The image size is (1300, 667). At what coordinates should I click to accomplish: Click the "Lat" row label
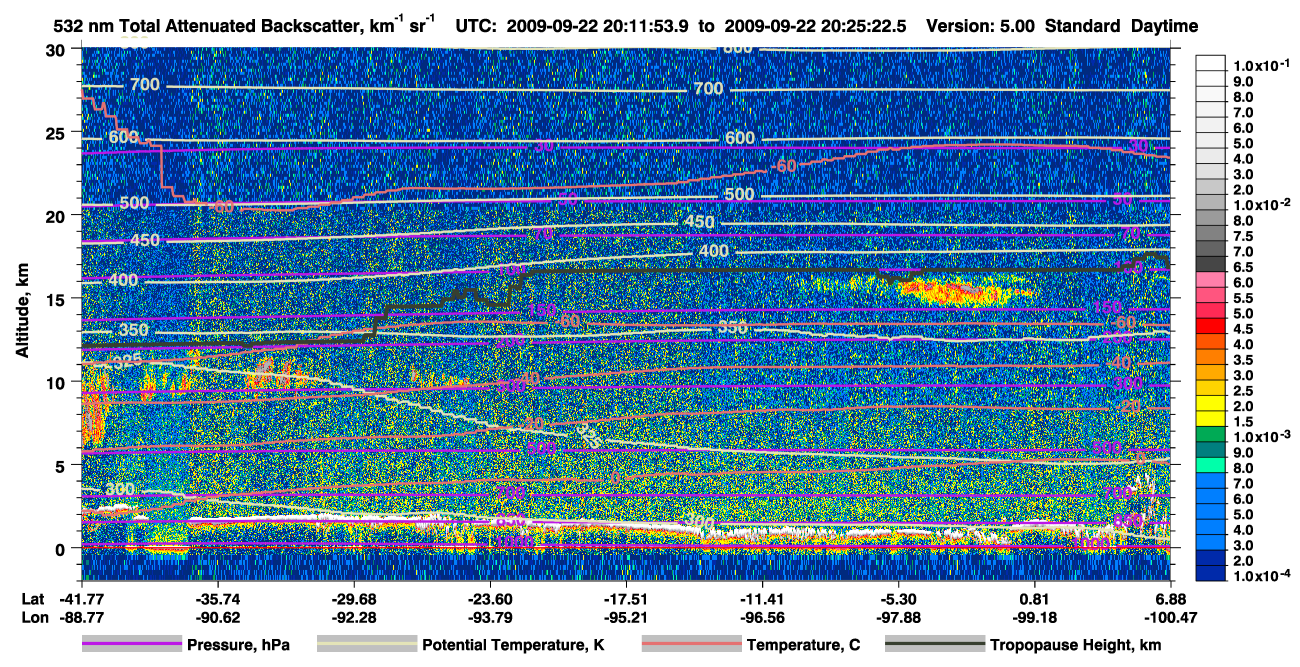click(32, 597)
